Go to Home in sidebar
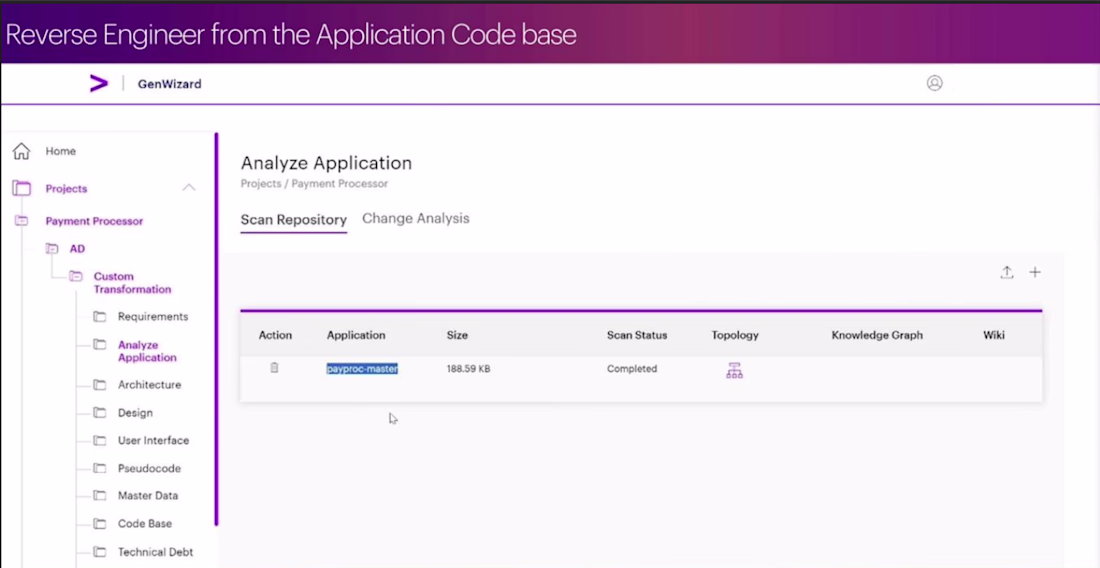This screenshot has width=1100, height=568. (x=60, y=151)
